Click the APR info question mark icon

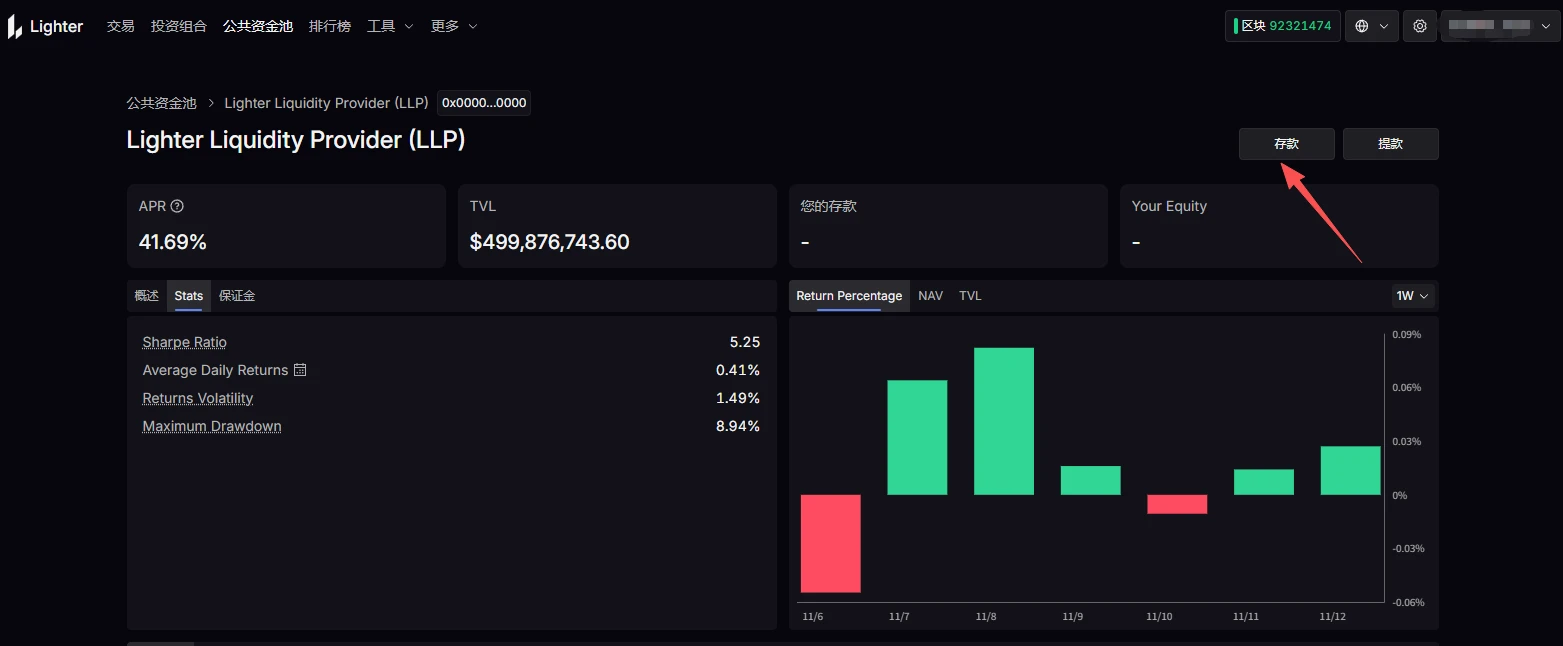177,206
